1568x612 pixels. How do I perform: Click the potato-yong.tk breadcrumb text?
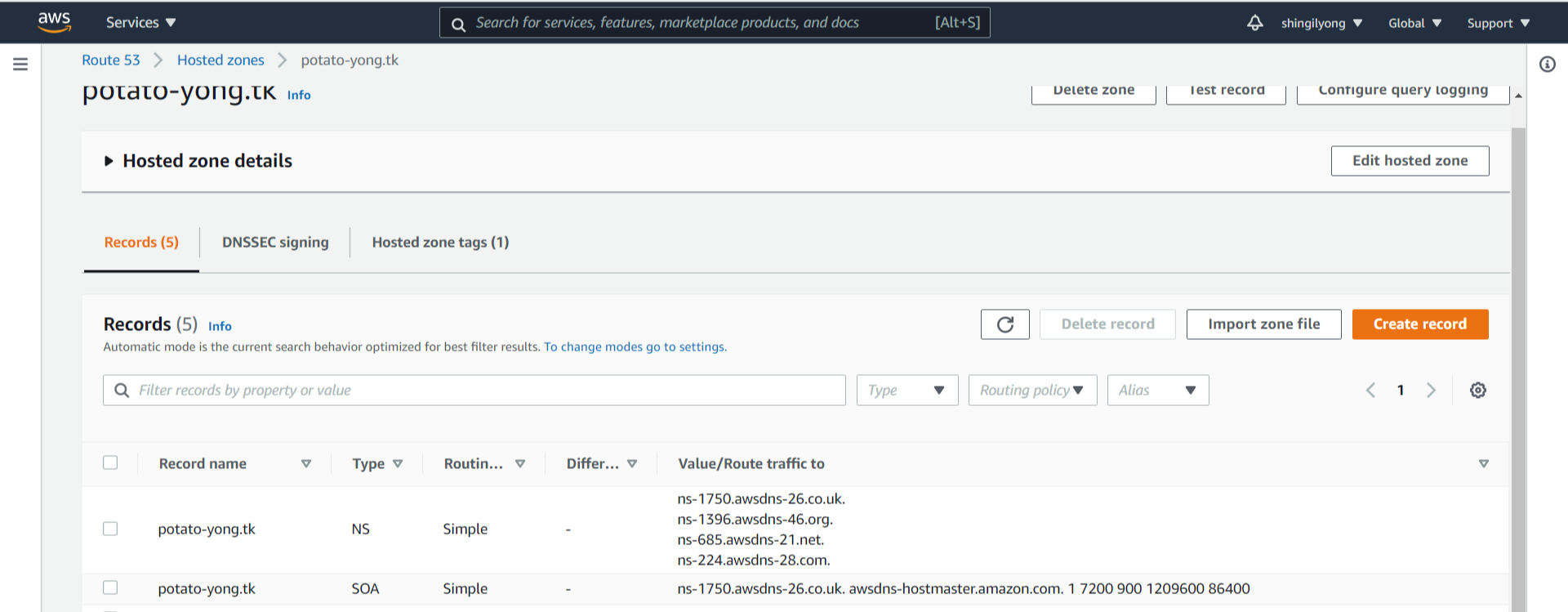click(350, 60)
